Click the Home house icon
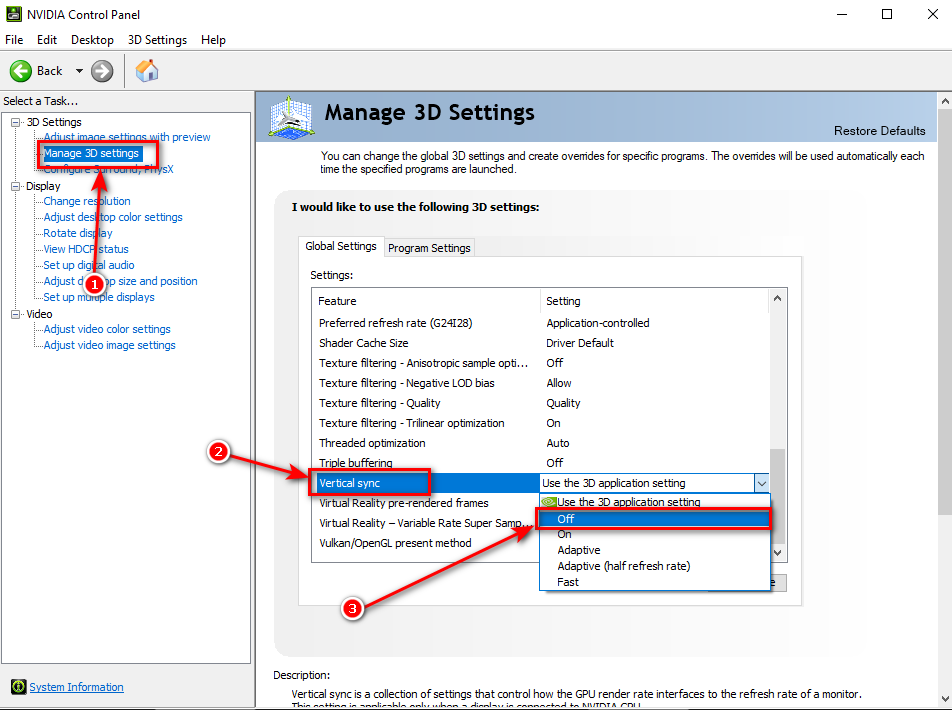The image size is (952, 710). tap(147, 71)
